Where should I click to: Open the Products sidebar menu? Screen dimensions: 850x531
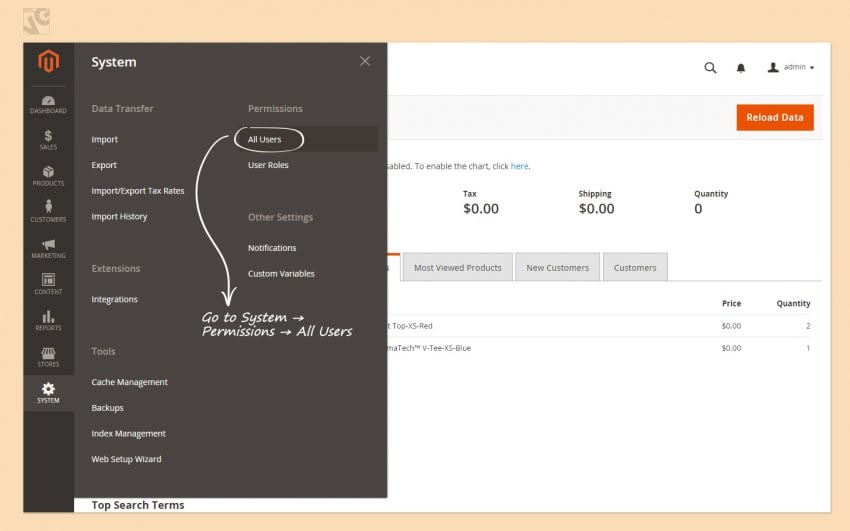(x=48, y=176)
